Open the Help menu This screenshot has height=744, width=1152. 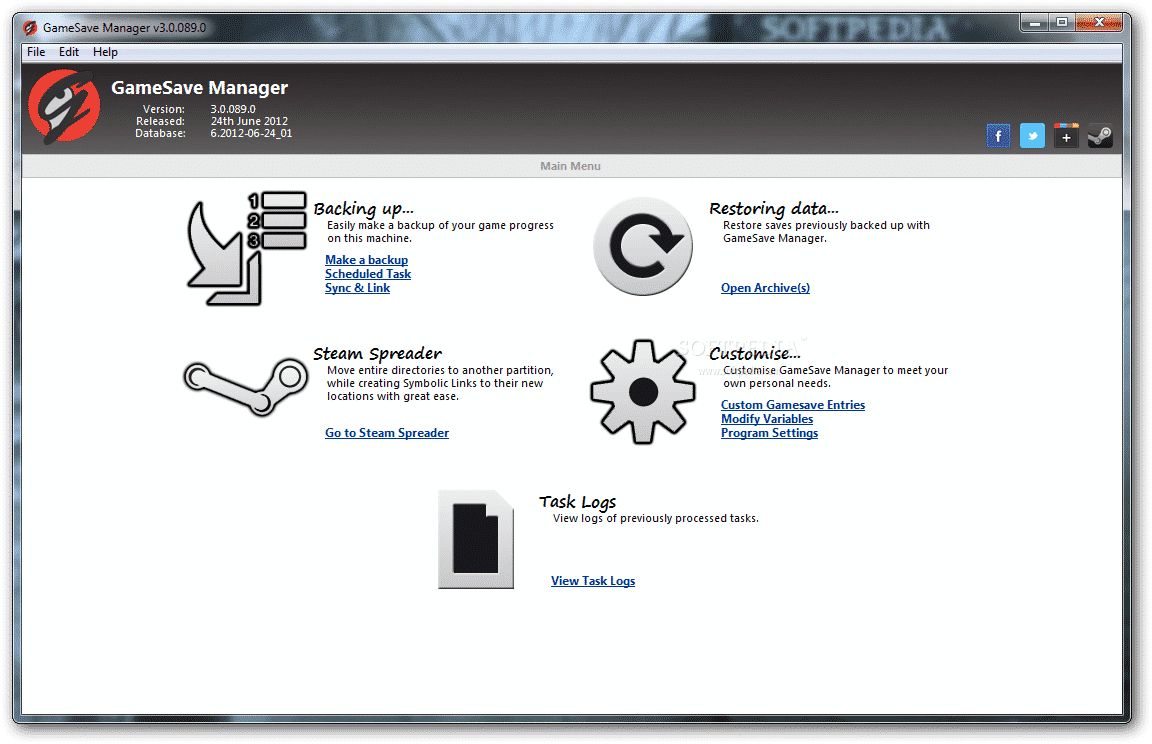click(x=105, y=52)
